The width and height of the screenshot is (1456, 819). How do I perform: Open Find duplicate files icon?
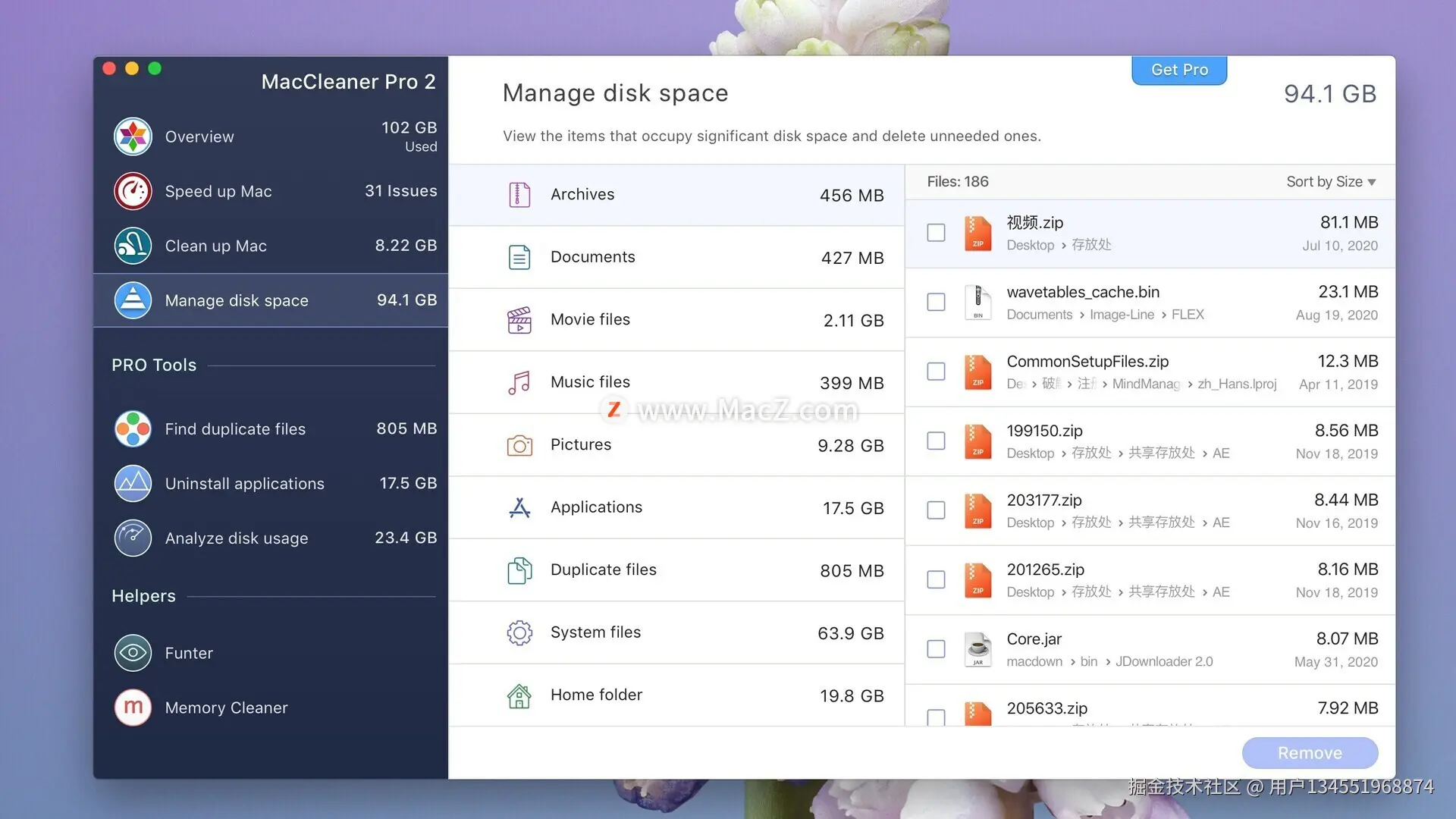tap(133, 428)
